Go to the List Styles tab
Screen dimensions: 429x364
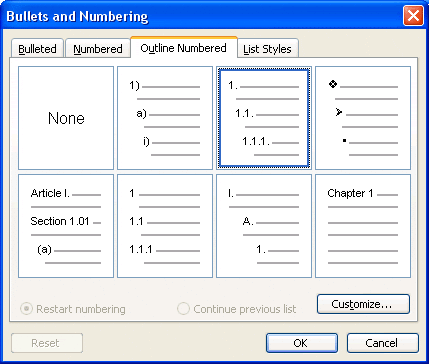click(x=268, y=49)
